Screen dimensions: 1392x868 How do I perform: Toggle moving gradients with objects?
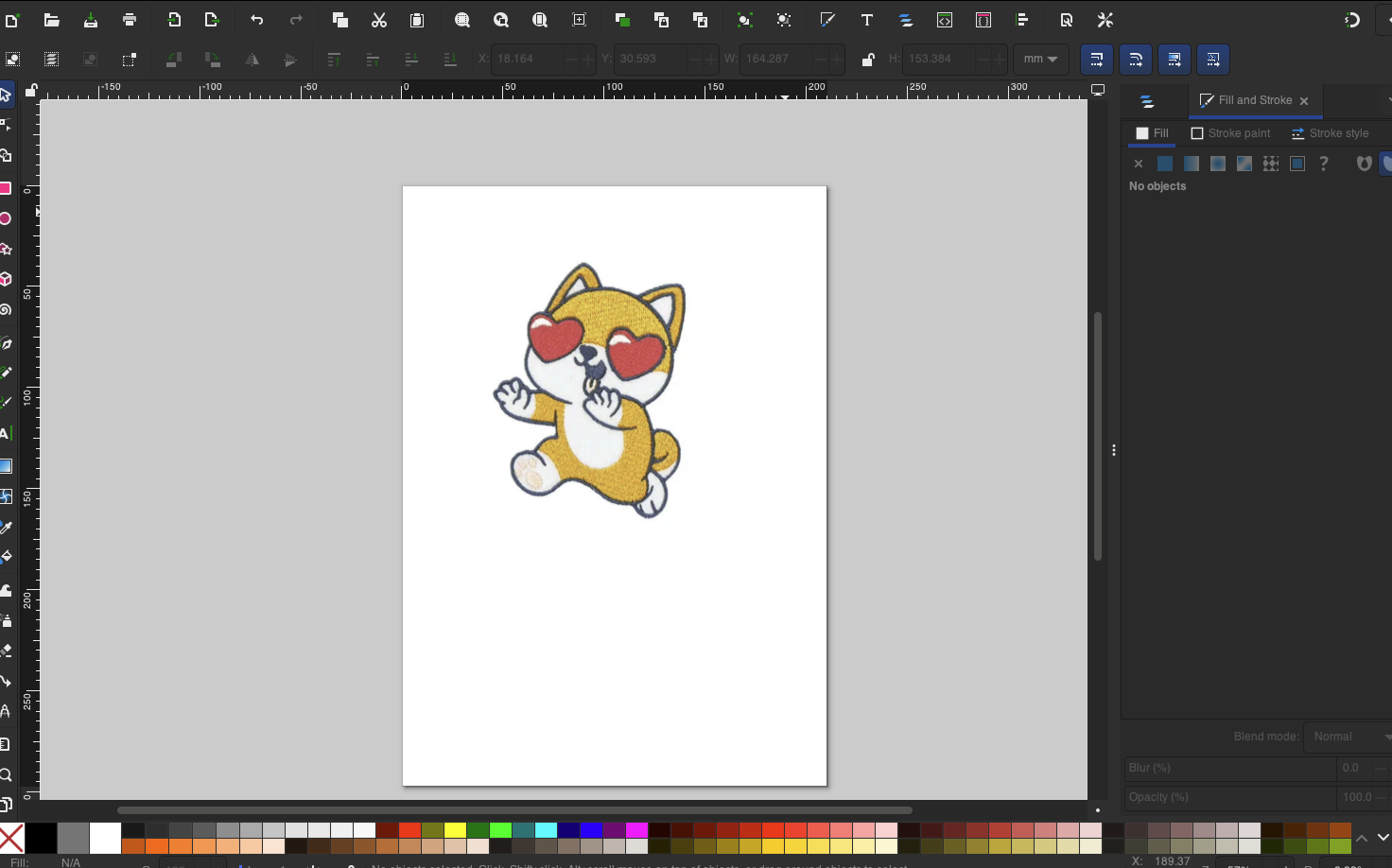click(x=1174, y=59)
